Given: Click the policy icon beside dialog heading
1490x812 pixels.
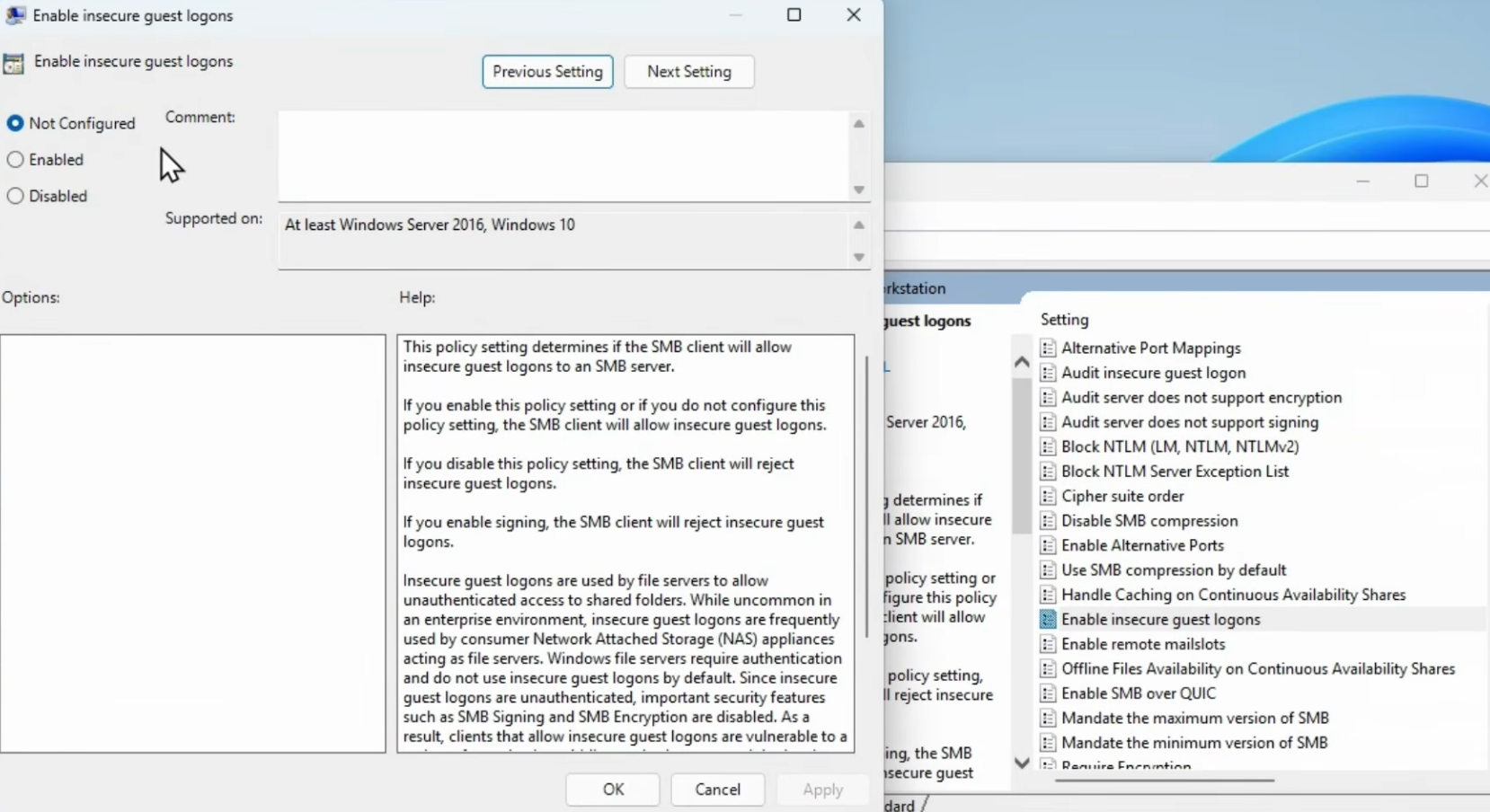Looking at the screenshot, I should pyautogui.click(x=13, y=63).
